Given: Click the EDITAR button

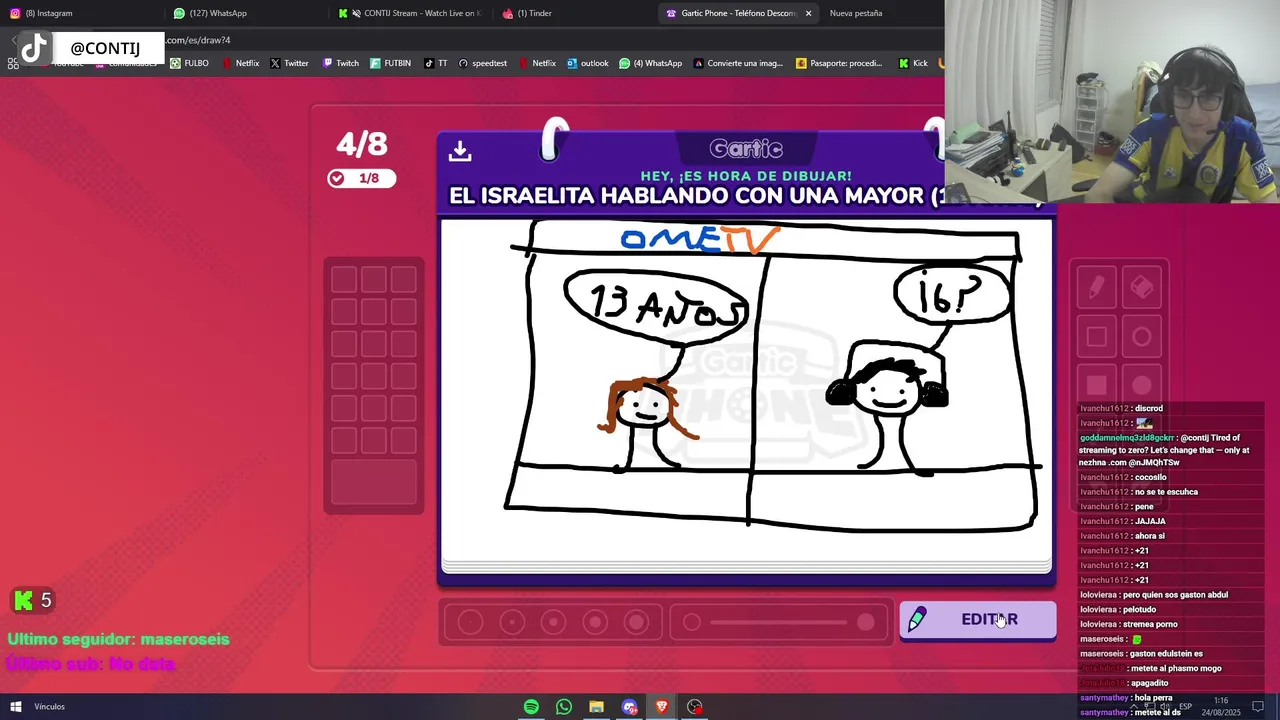Looking at the screenshot, I should (x=978, y=620).
